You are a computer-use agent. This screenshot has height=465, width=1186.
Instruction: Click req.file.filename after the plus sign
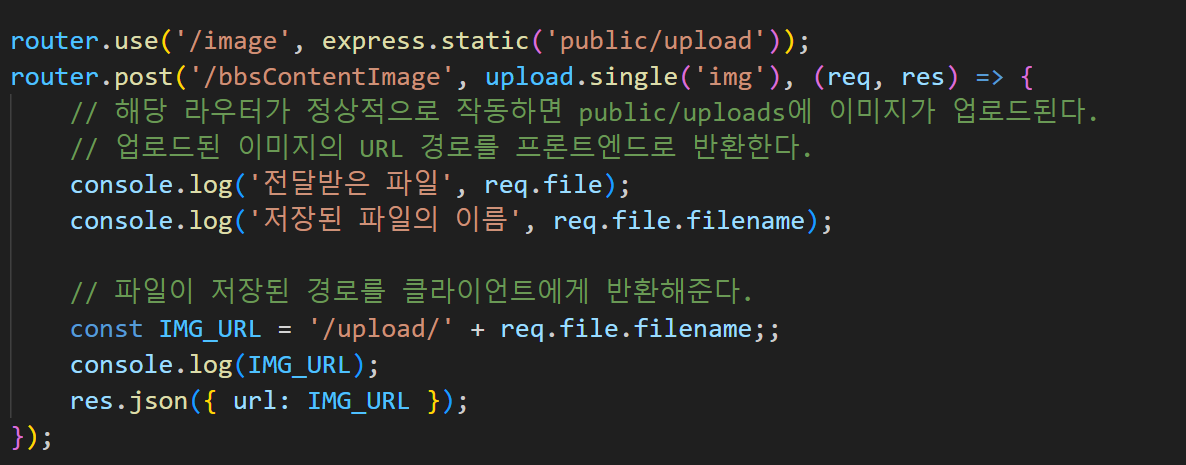626,329
